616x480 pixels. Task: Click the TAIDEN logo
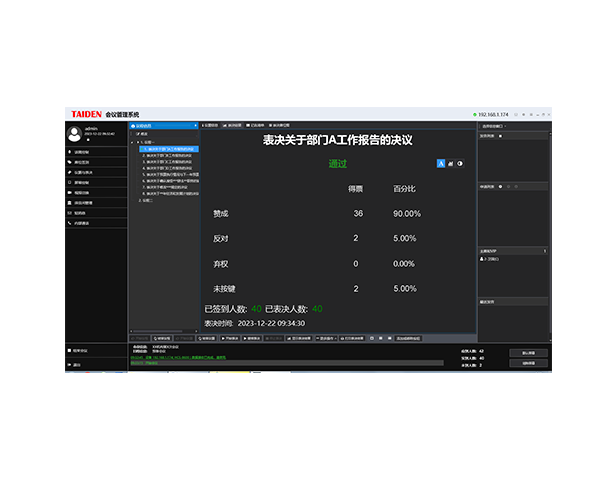point(85,115)
